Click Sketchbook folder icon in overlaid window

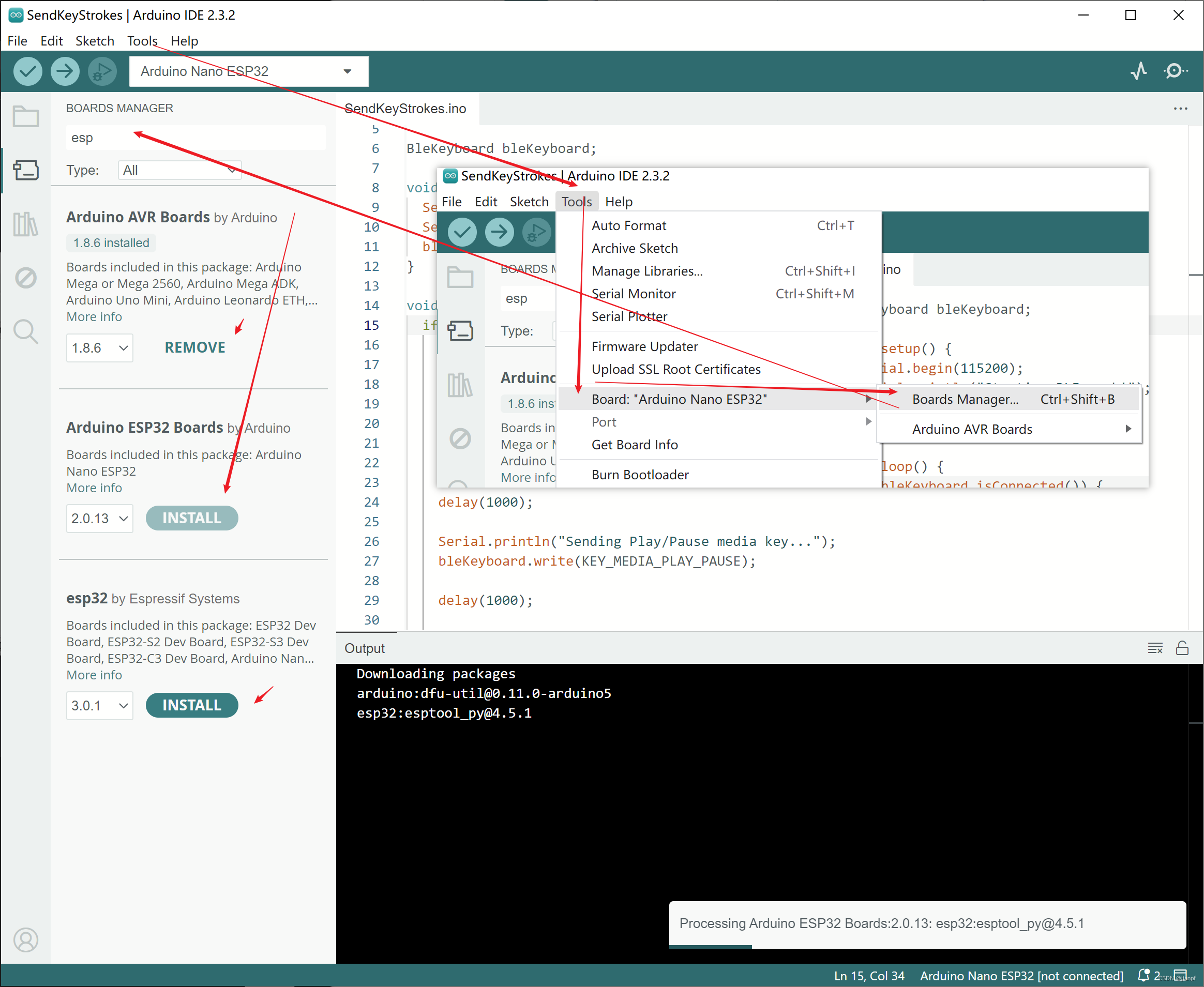click(x=460, y=277)
